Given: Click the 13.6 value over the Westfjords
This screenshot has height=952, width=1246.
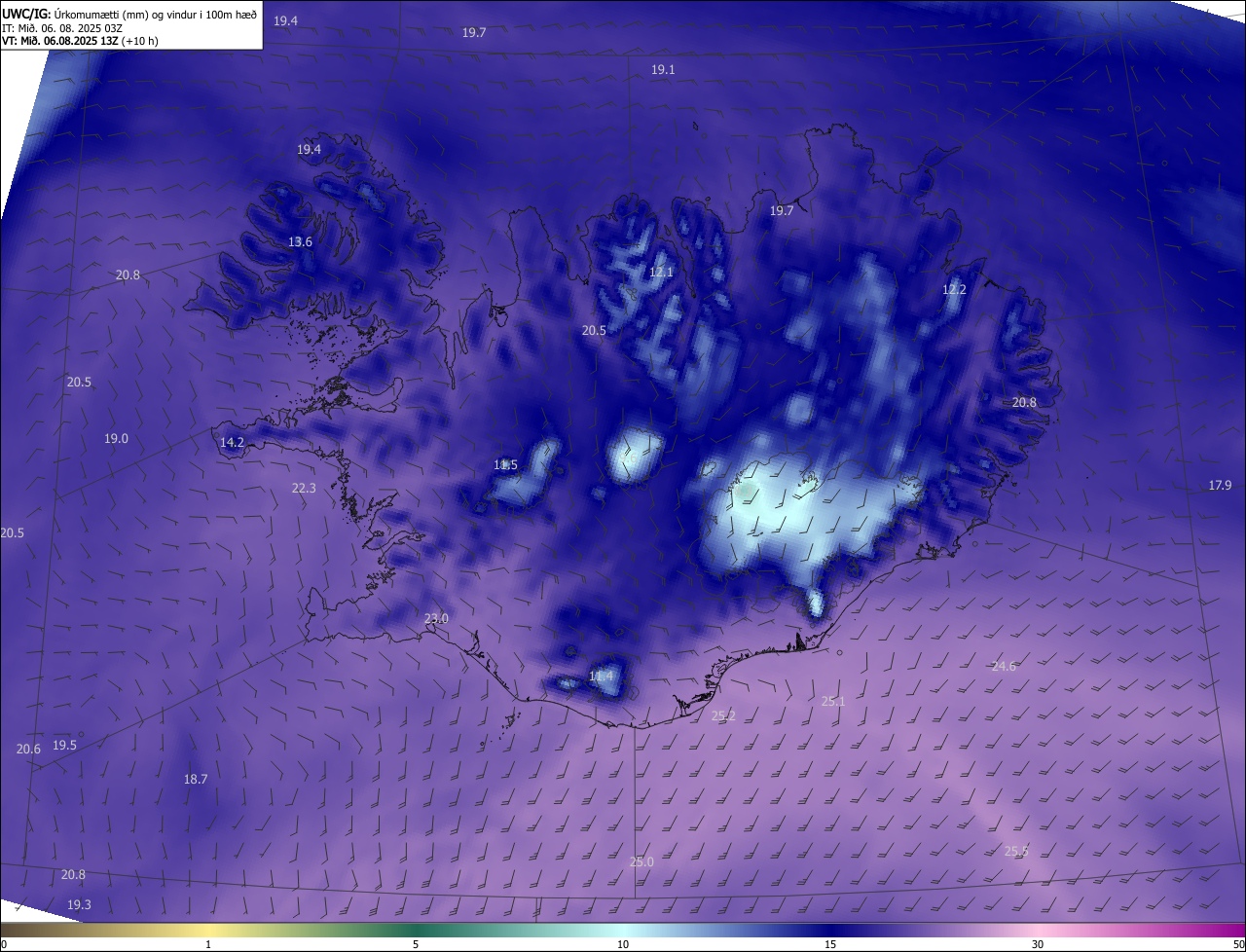Looking at the screenshot, I should tap(300, 242).
